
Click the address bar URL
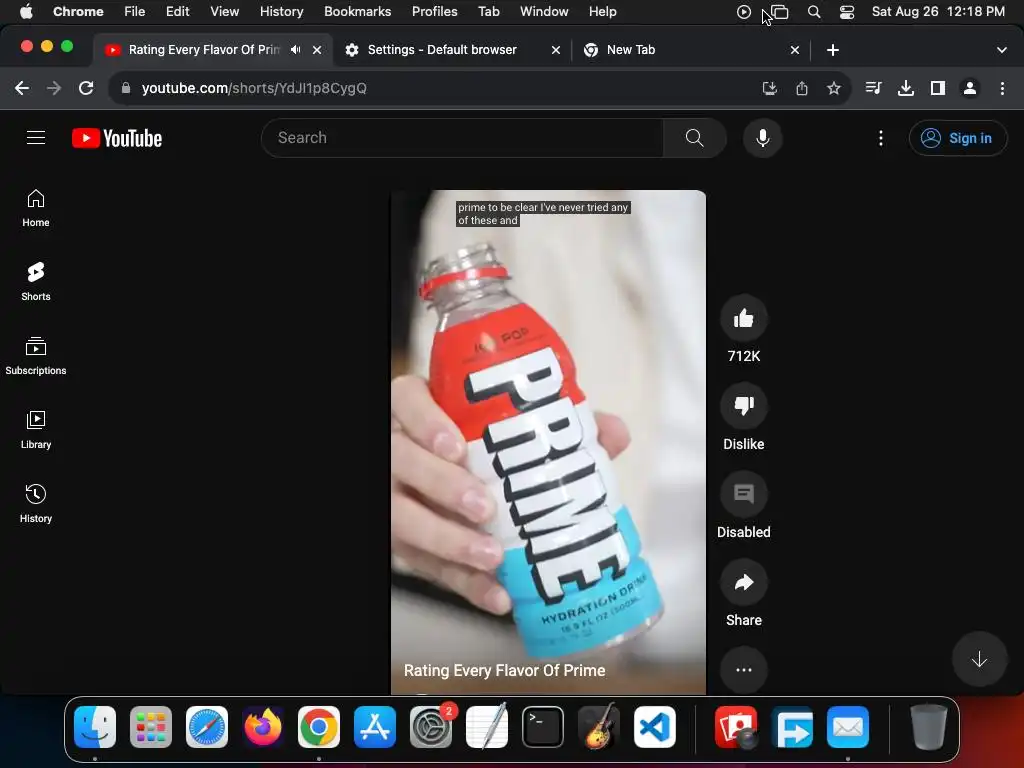(254, 88)
